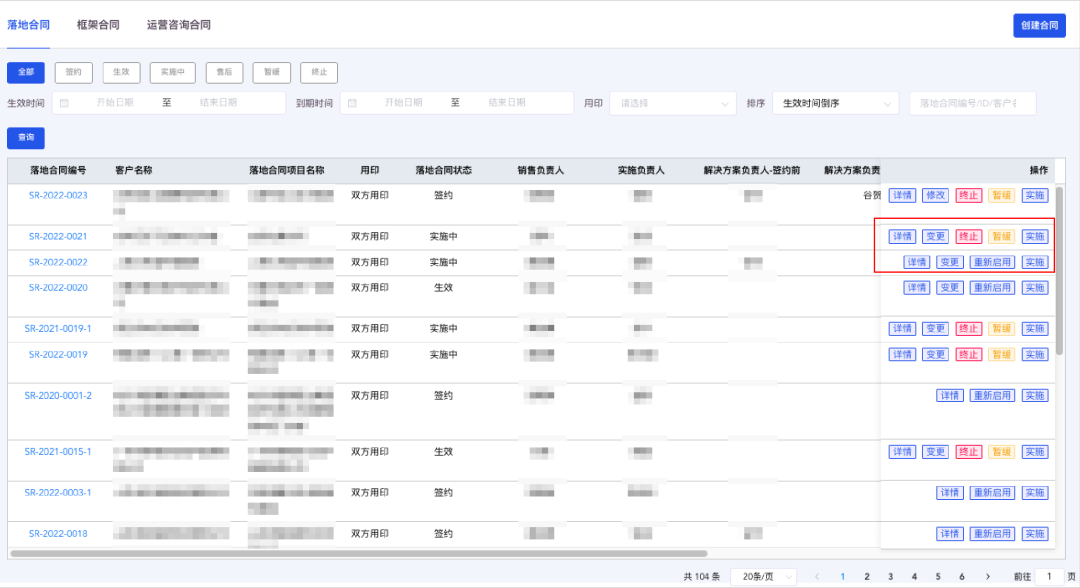Go to next page using right arrow
The image size is (1080, 588).
click(988, 576)
